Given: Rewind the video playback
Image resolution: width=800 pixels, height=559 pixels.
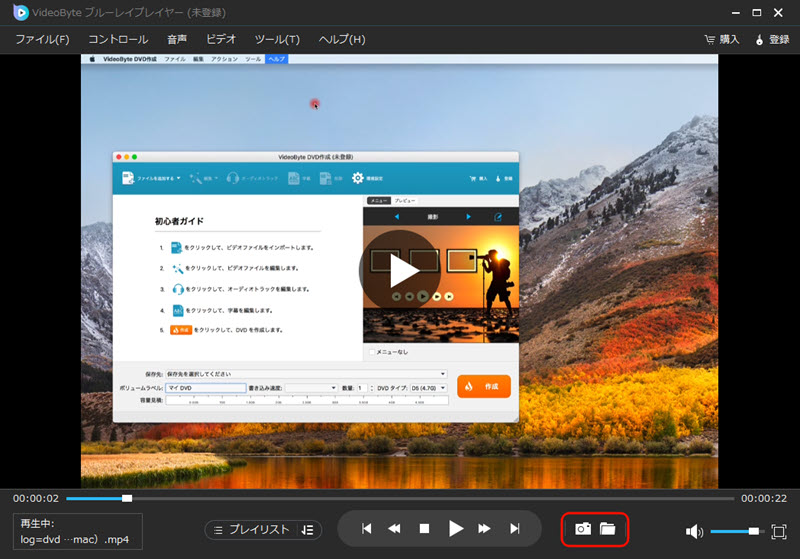Looking at the screenshot, I should pos(394,529).
